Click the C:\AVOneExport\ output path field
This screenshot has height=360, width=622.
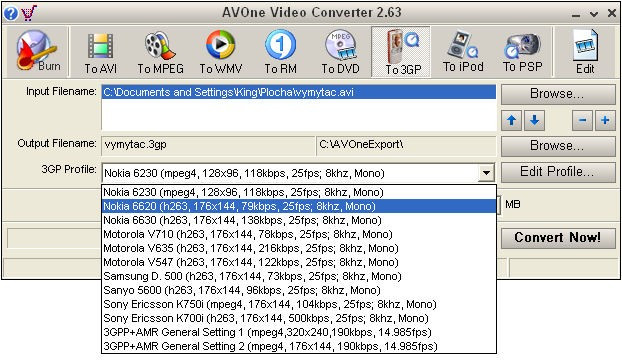tap(406, 145)
